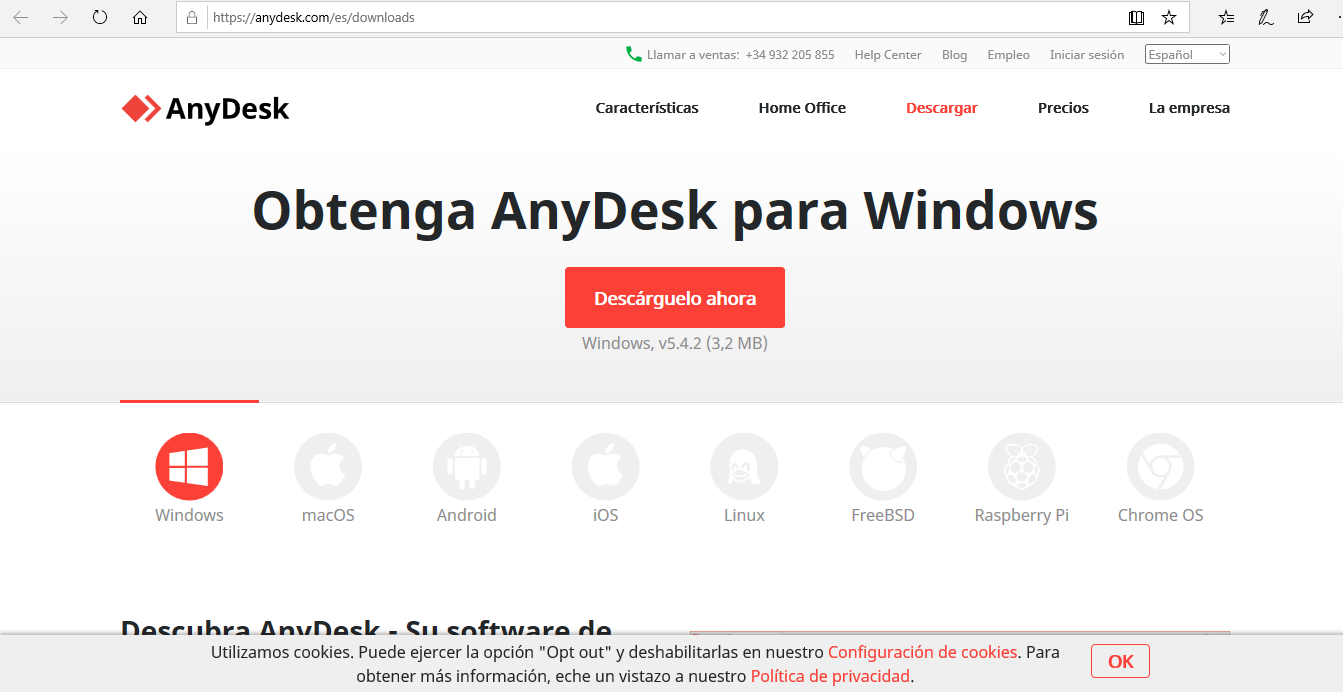This screenshot has height=692, width=1343.
Task: Select the FreeBSD platform icon
Action: (x=883, y=467)
